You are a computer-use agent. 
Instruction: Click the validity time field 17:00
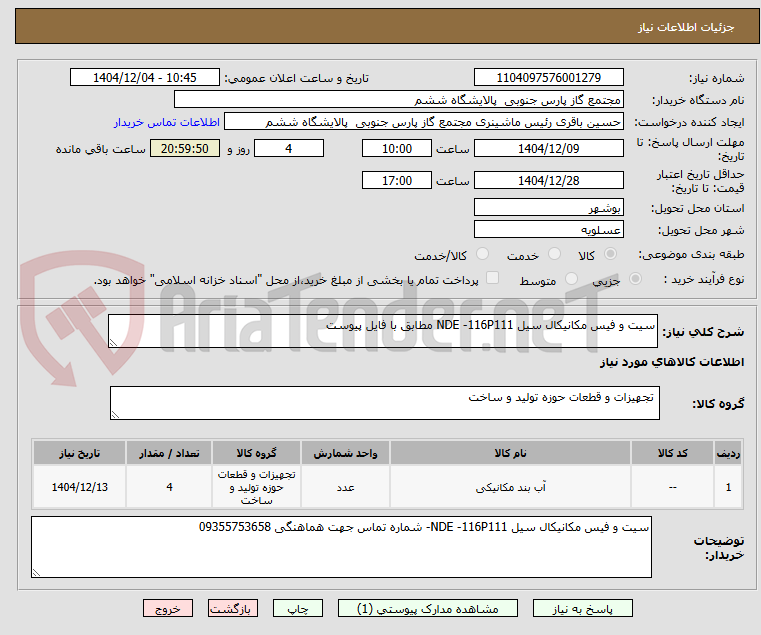(397, 180)
